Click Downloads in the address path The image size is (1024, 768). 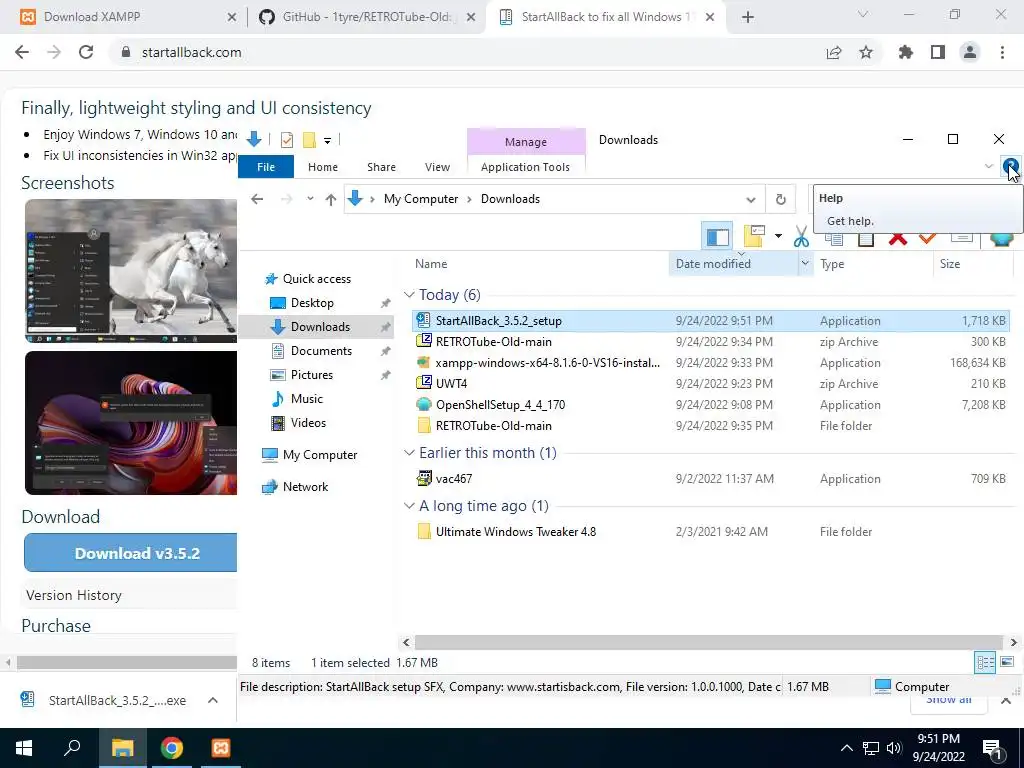pyautogui.click(x=510, y=199)
